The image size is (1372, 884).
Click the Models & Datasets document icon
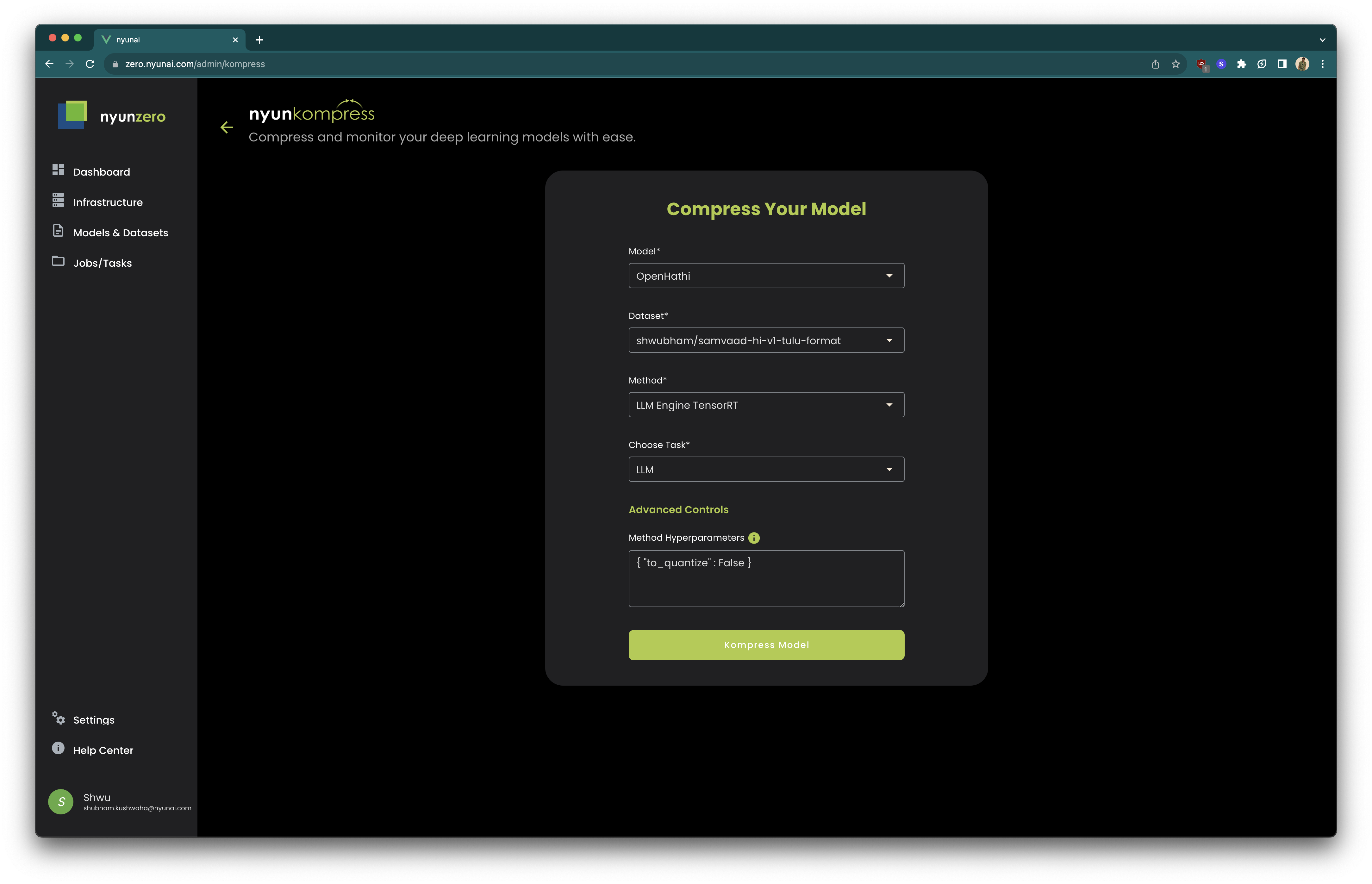[58, 231]
